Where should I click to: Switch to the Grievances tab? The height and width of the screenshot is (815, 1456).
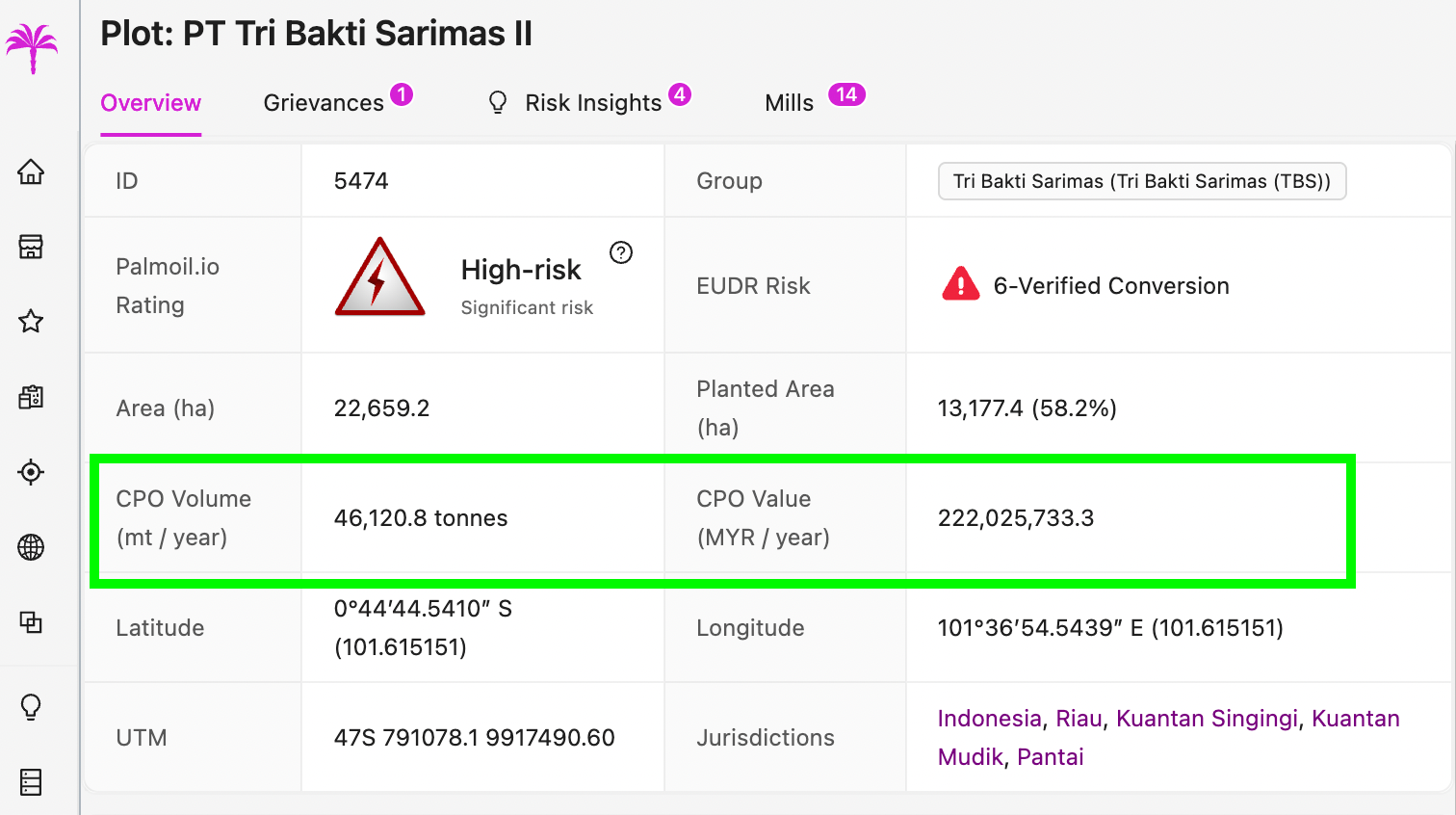pyautogui.click(x=324, y=103)
